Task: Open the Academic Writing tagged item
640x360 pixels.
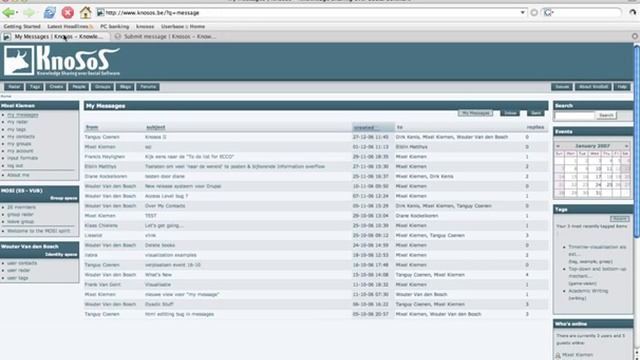Action: pos(588,291)
